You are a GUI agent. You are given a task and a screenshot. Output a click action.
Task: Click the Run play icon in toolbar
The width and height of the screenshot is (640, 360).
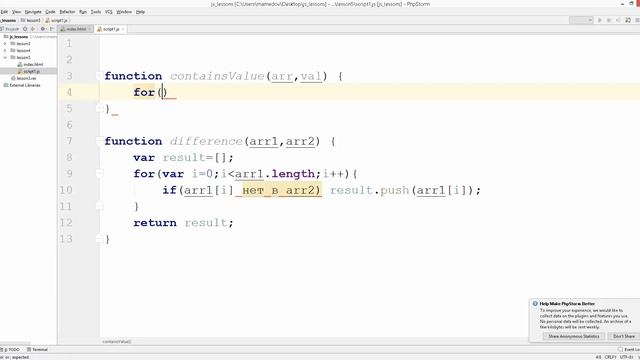tap(600, 20)
